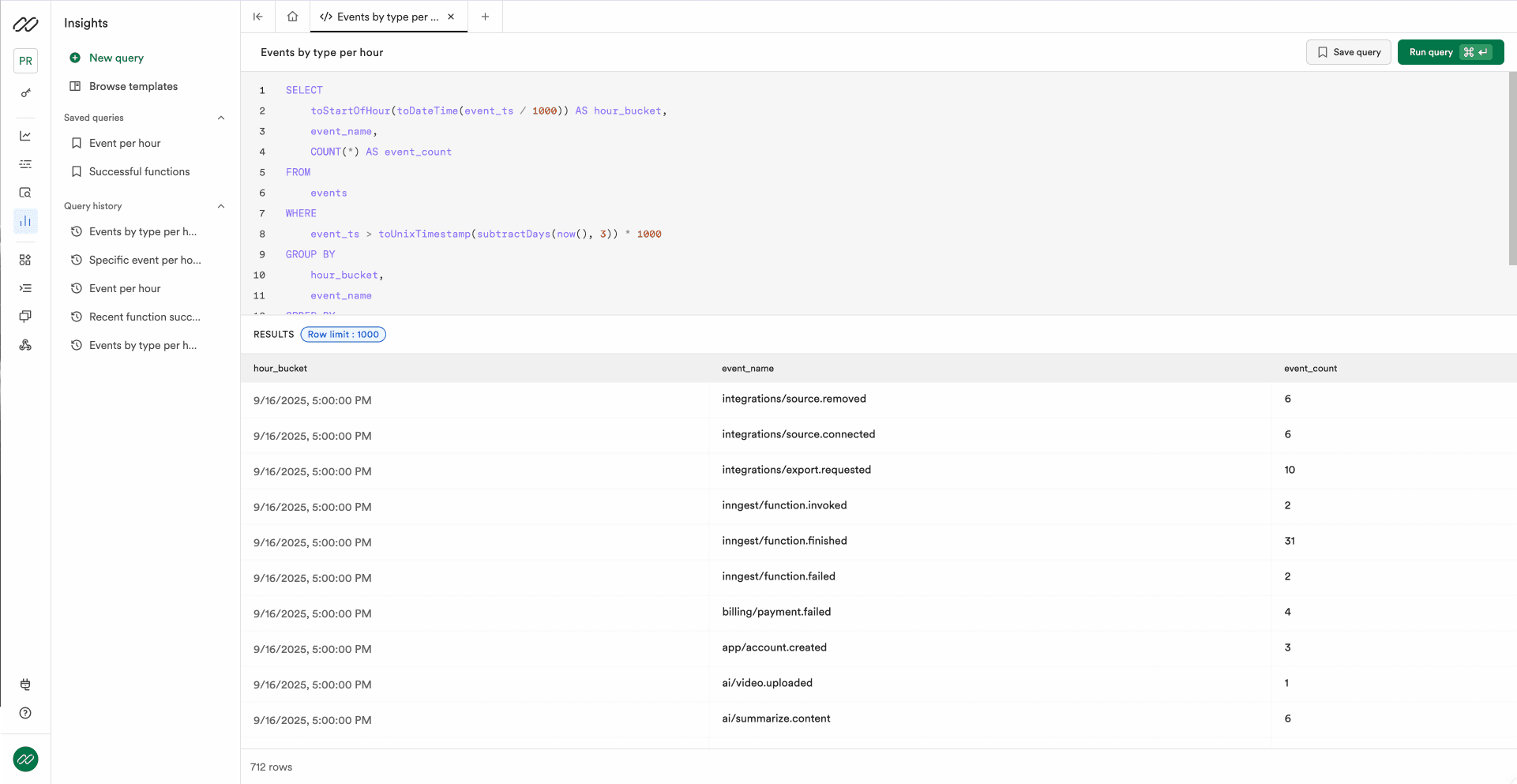Open the PR environment avatar button
This screenshot has width=1517, height=784.
25,61
